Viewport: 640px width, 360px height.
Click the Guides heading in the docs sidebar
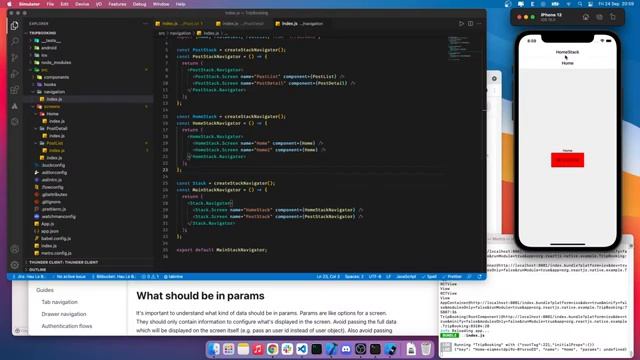(x=45, y=290)
